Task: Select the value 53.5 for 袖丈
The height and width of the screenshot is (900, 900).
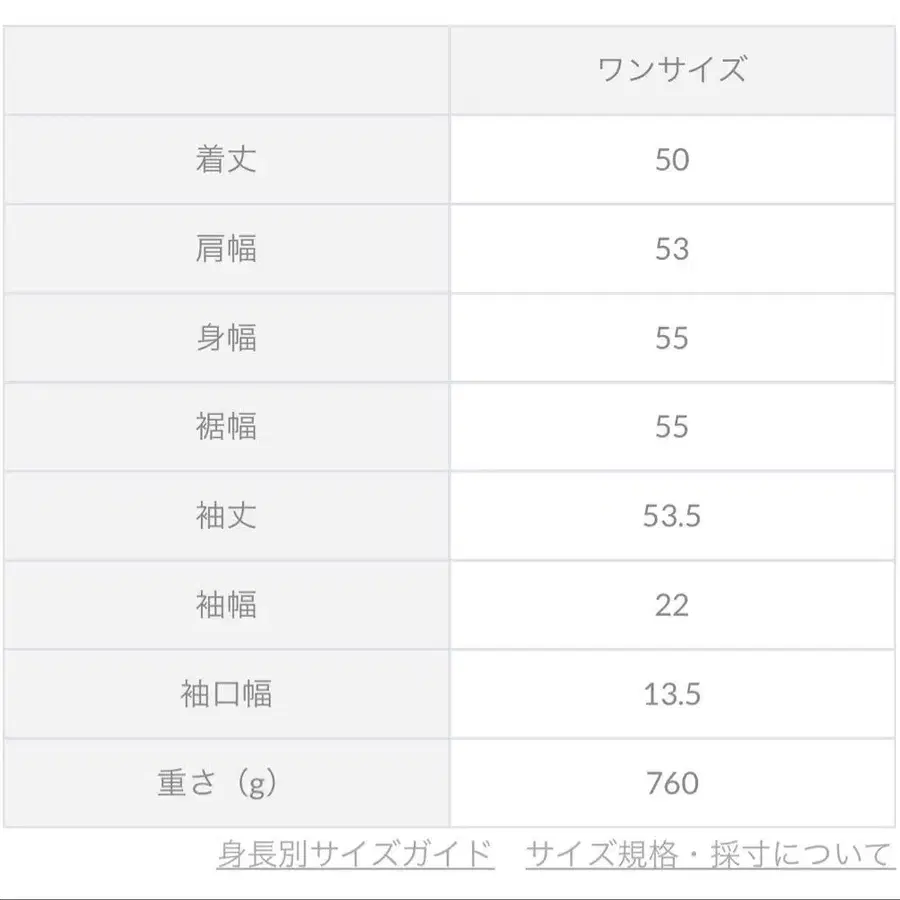Action: pos(675,515)
